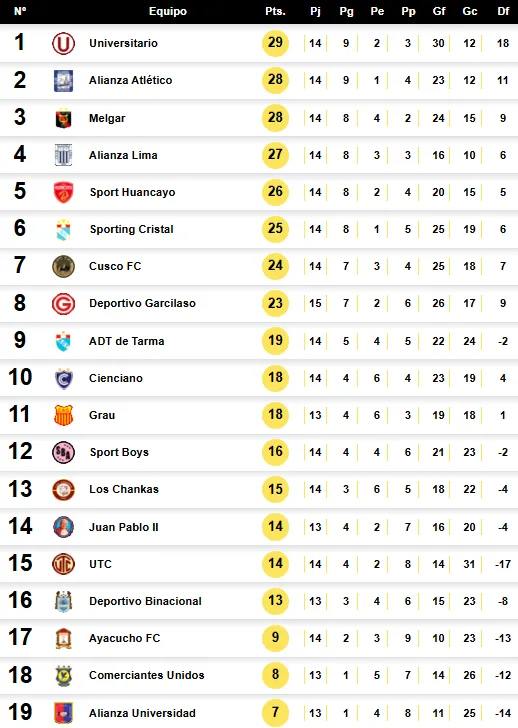Click the Alianza Atlético crest icon
The image size is (518, 728).
[x=63, y=80]
